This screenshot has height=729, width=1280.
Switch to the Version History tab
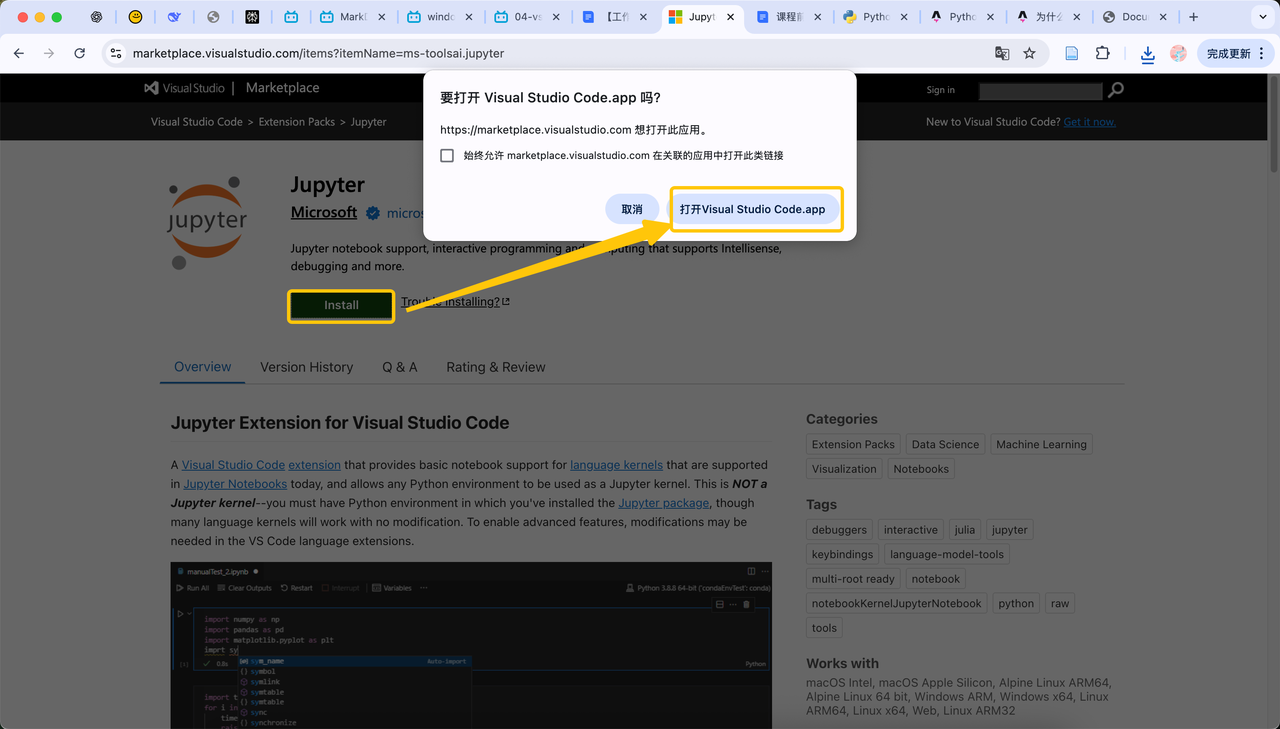click(x=306, y=367)
